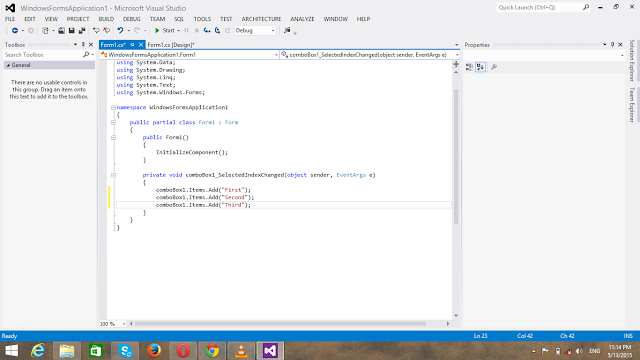Click the Navigate Backward icon

point(15,31)
